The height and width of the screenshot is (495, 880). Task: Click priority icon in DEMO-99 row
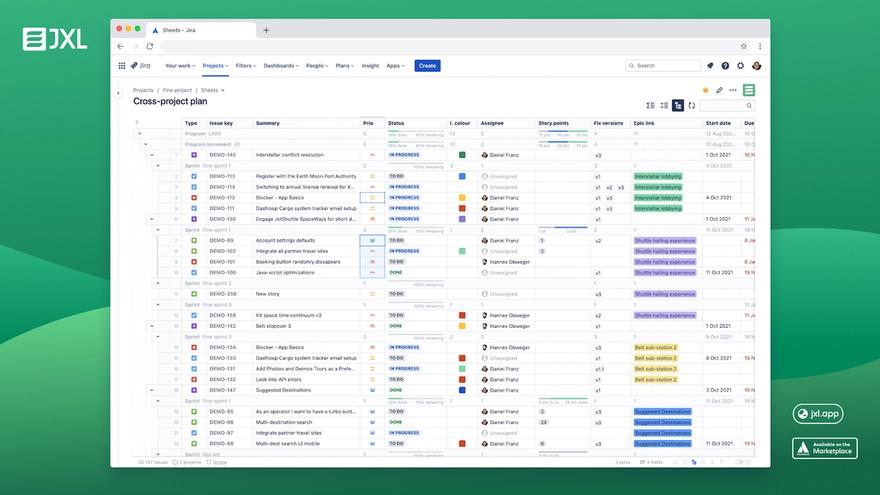[372, 240]
